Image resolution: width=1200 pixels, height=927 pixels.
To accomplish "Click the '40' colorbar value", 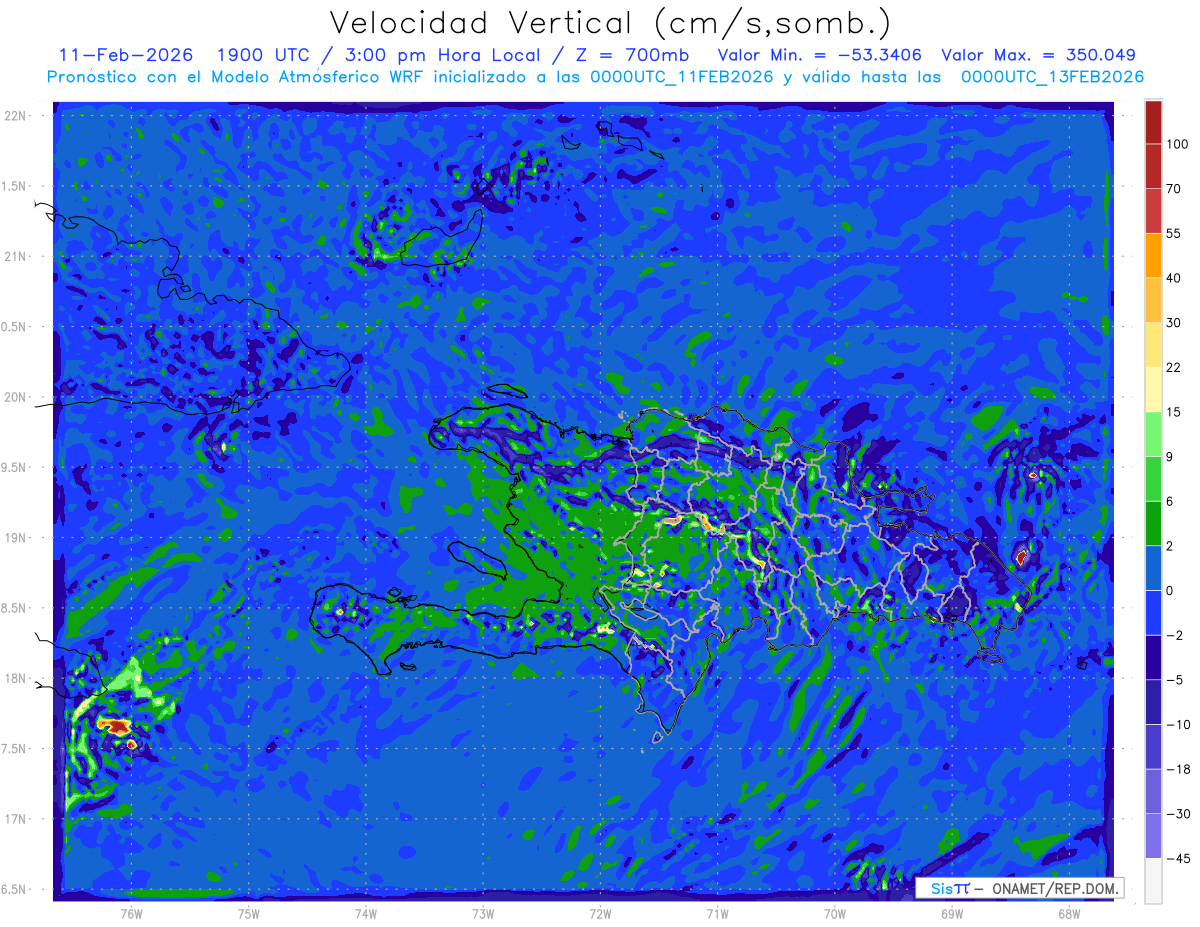I will [x=1174, y=278].
